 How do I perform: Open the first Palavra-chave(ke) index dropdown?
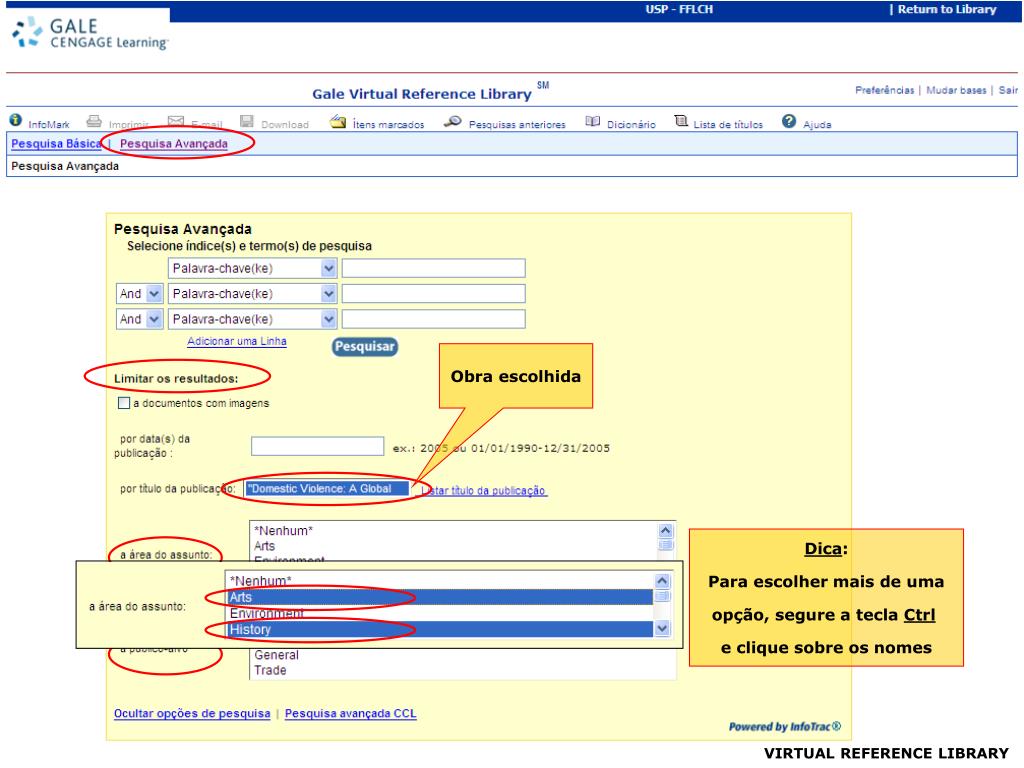point(252,268)
